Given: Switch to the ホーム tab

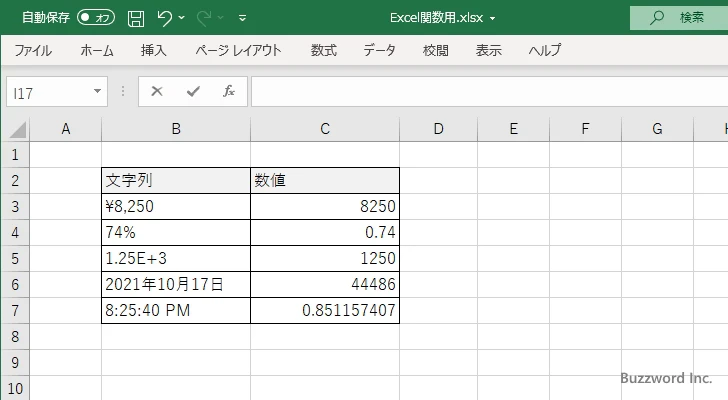Looking at the screenshot, I should tap(97, 50).
